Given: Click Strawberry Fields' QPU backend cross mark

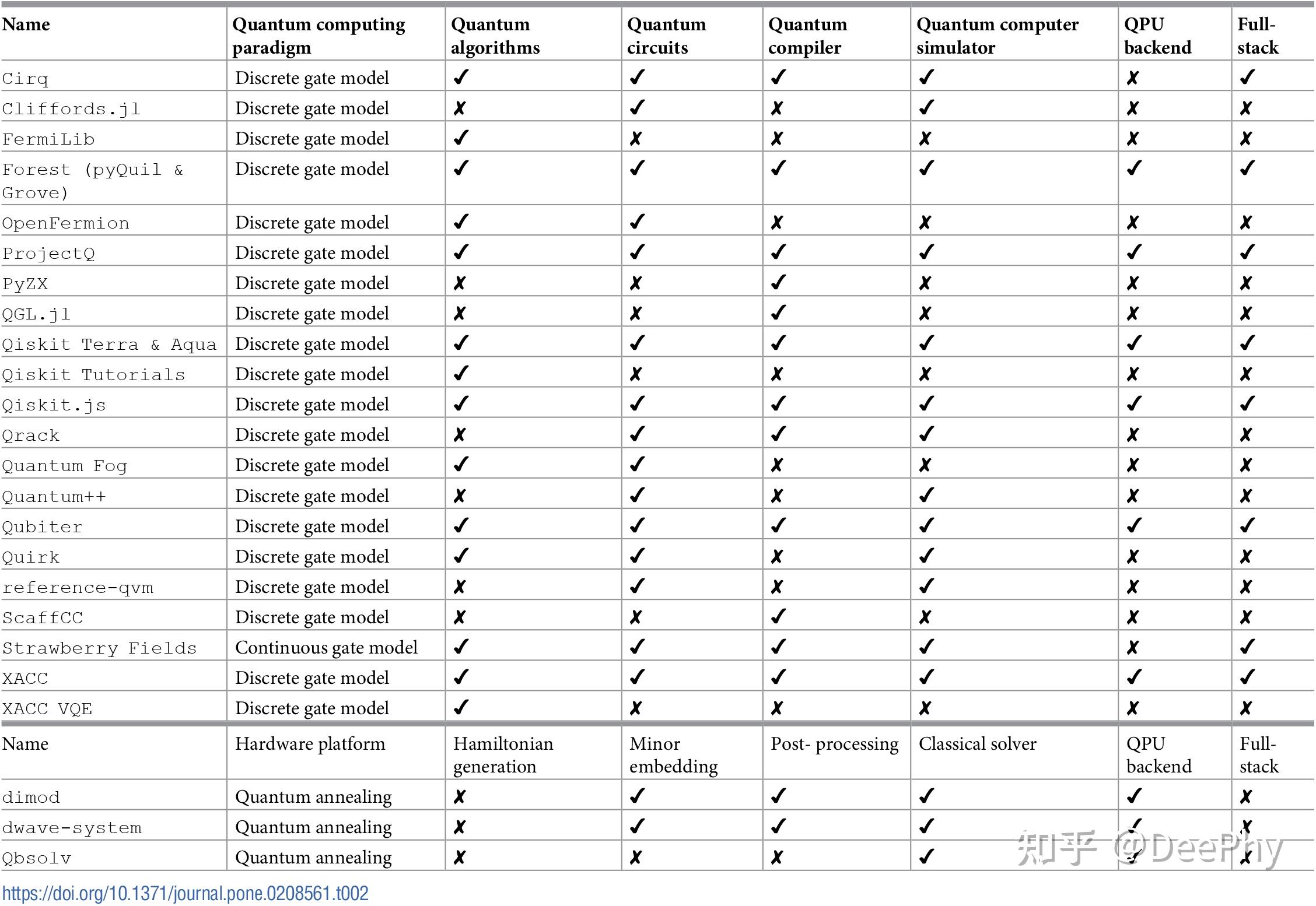Looking at the screenshot, I should [1132, 648].
